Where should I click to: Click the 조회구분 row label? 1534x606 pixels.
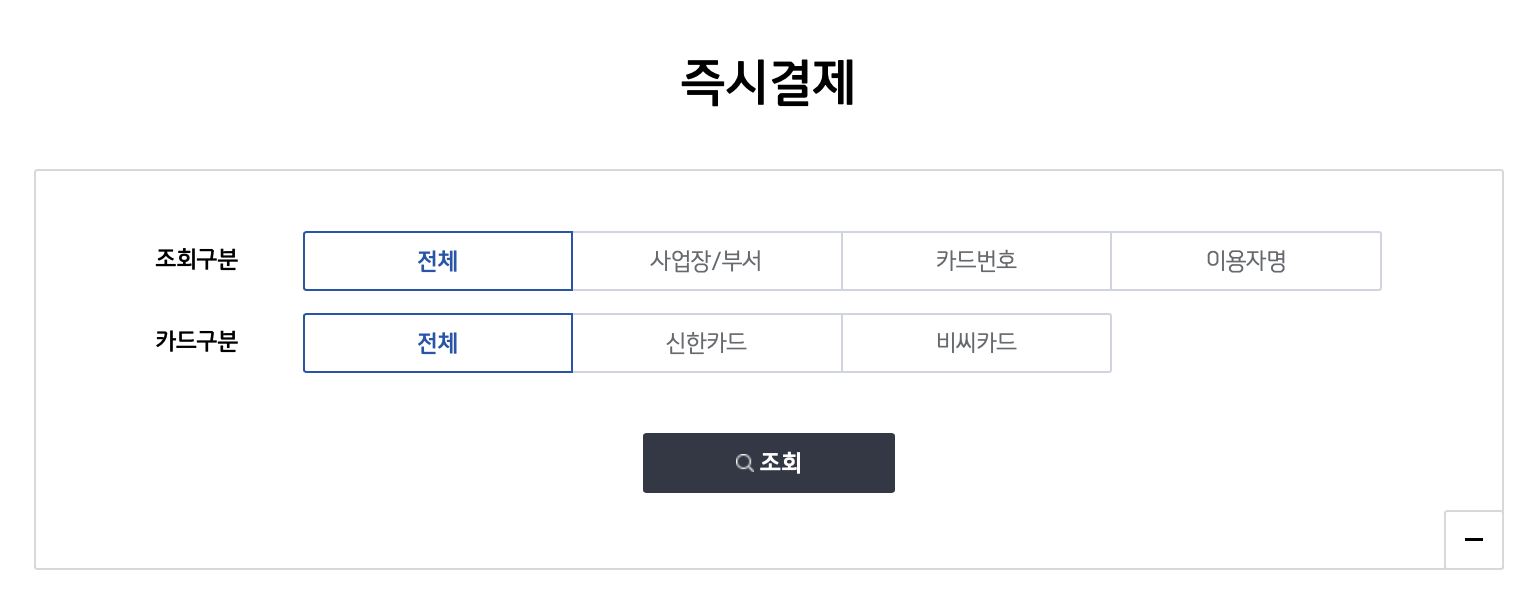click(196, 260)
